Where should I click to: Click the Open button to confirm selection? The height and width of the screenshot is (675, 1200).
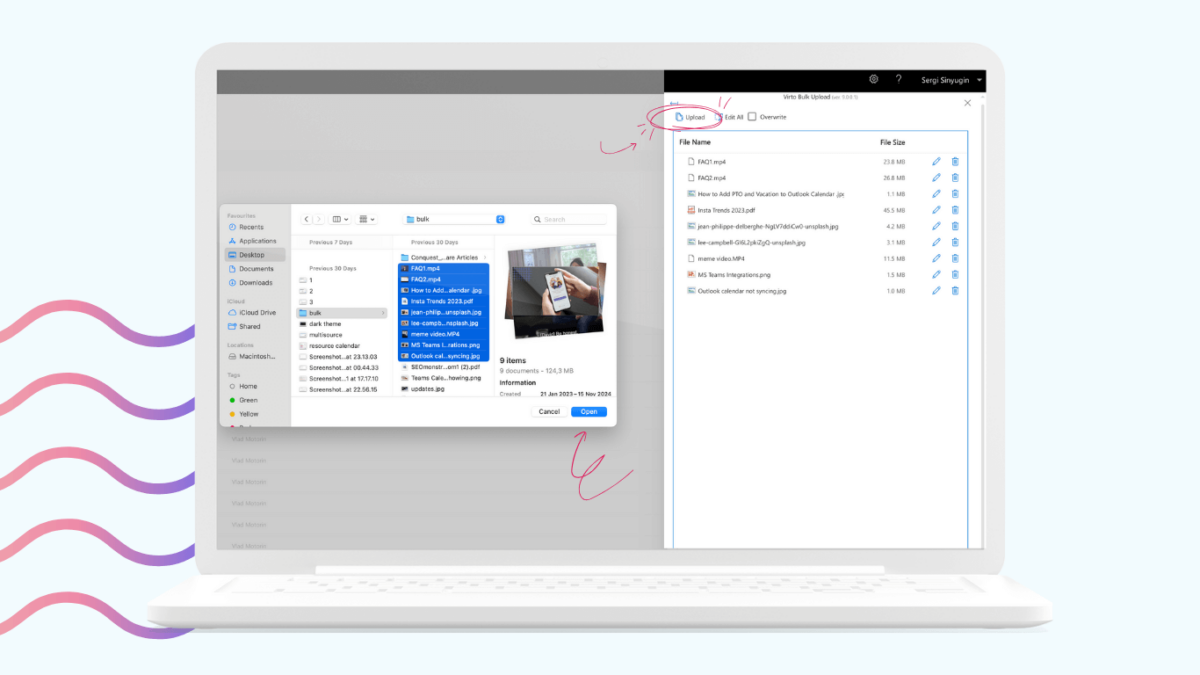coord(588,411)
